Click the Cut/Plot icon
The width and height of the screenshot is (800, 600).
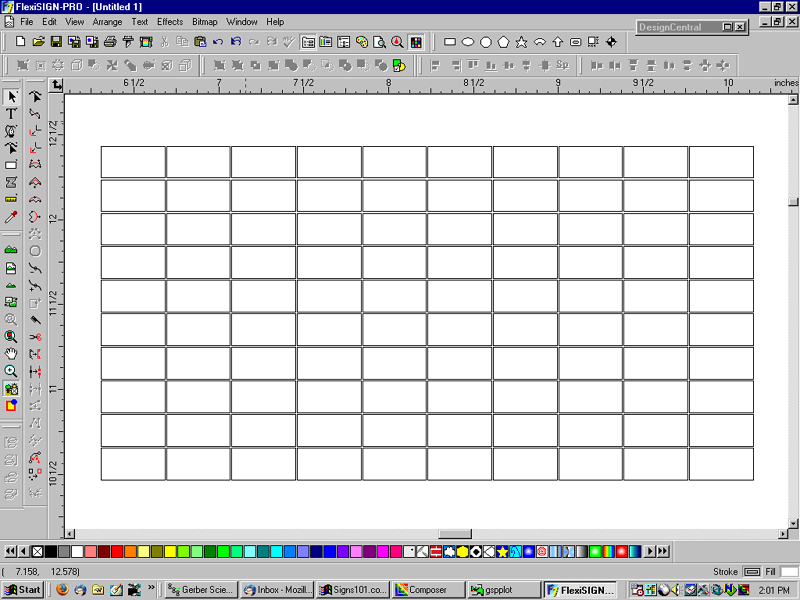(128, 42)
